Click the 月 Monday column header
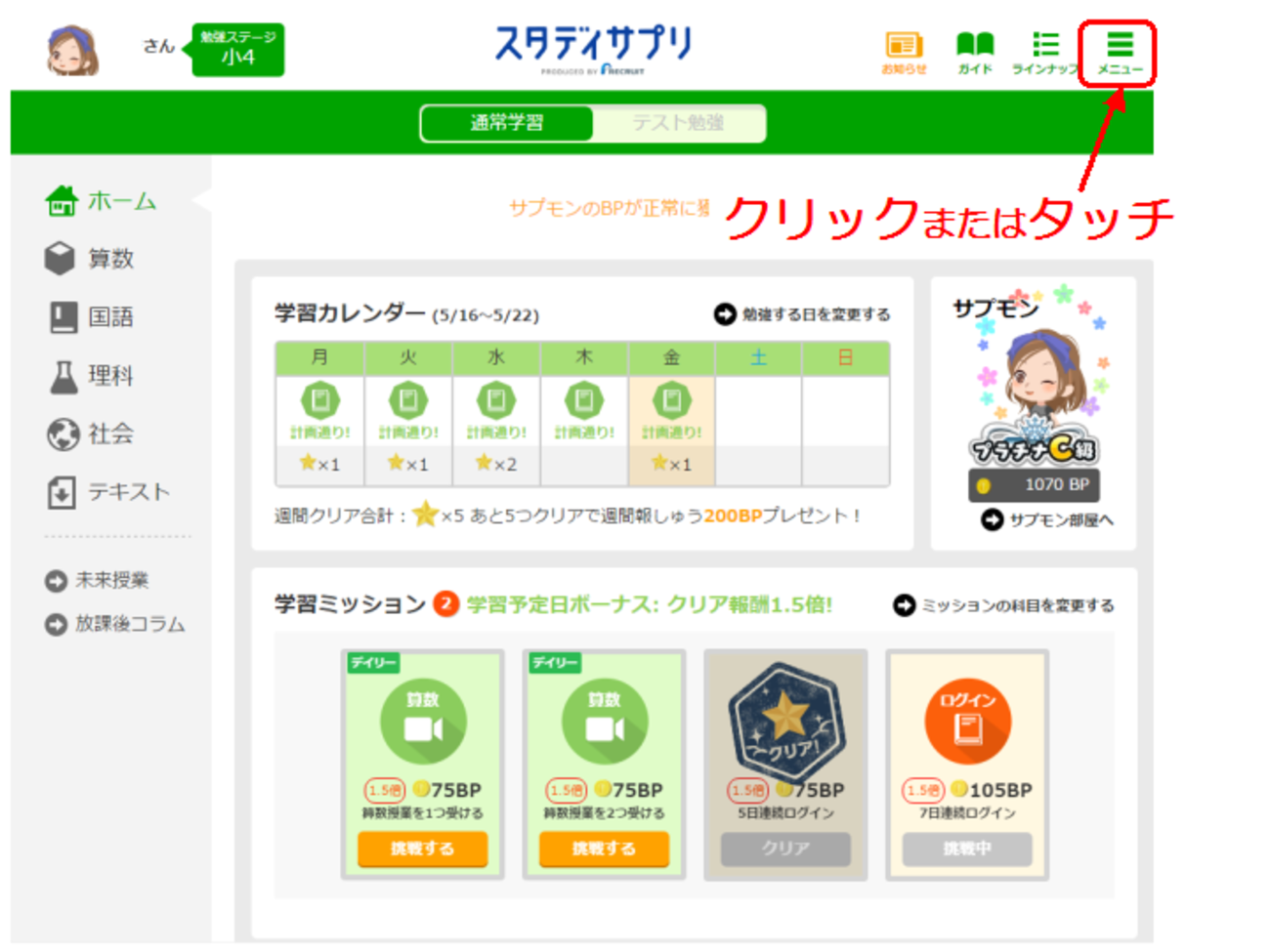Screen dimensions: 1270x952 pos(319,358)
